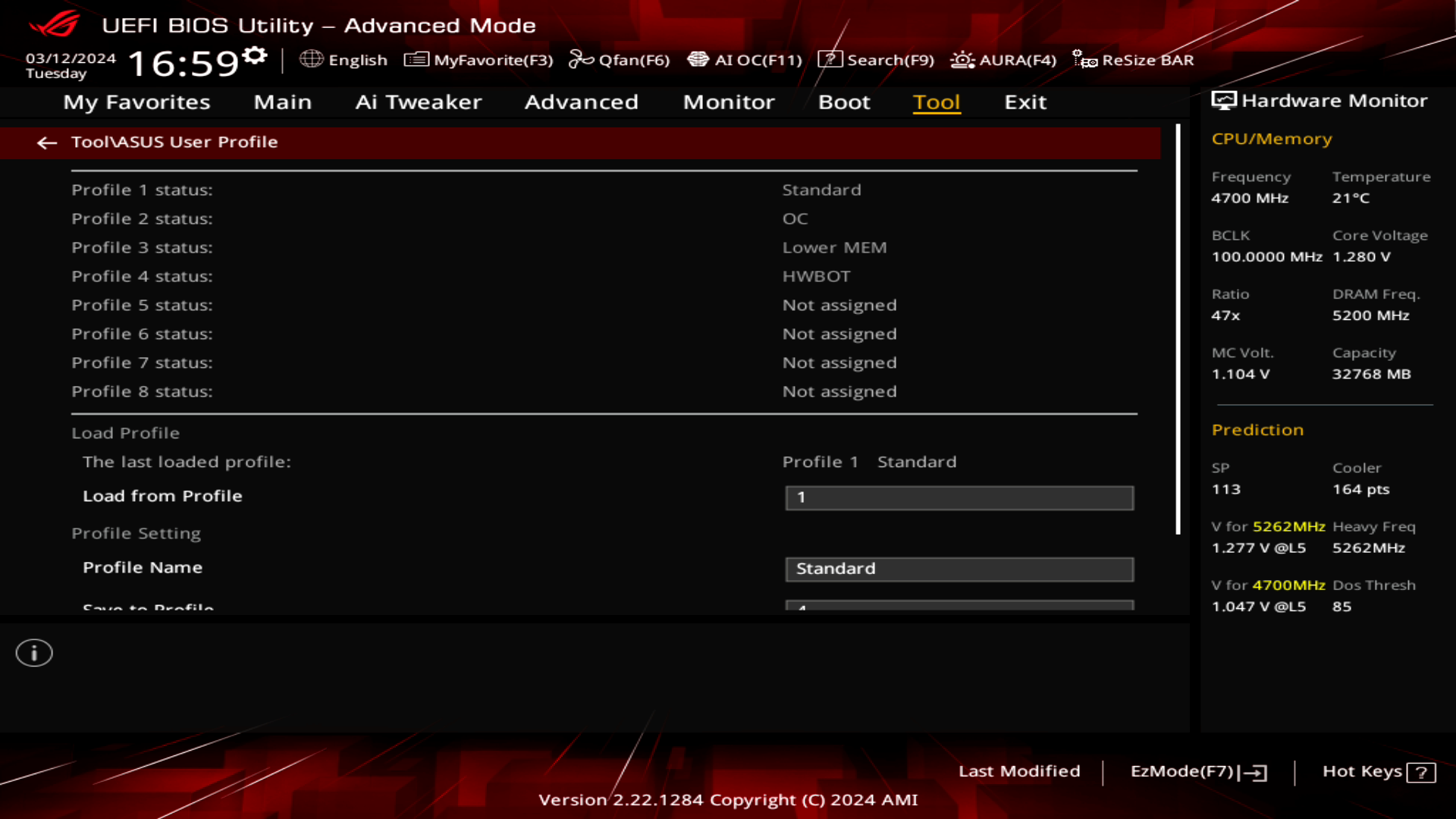Launch Qfan control from the toolbar

tap(581, 60)
